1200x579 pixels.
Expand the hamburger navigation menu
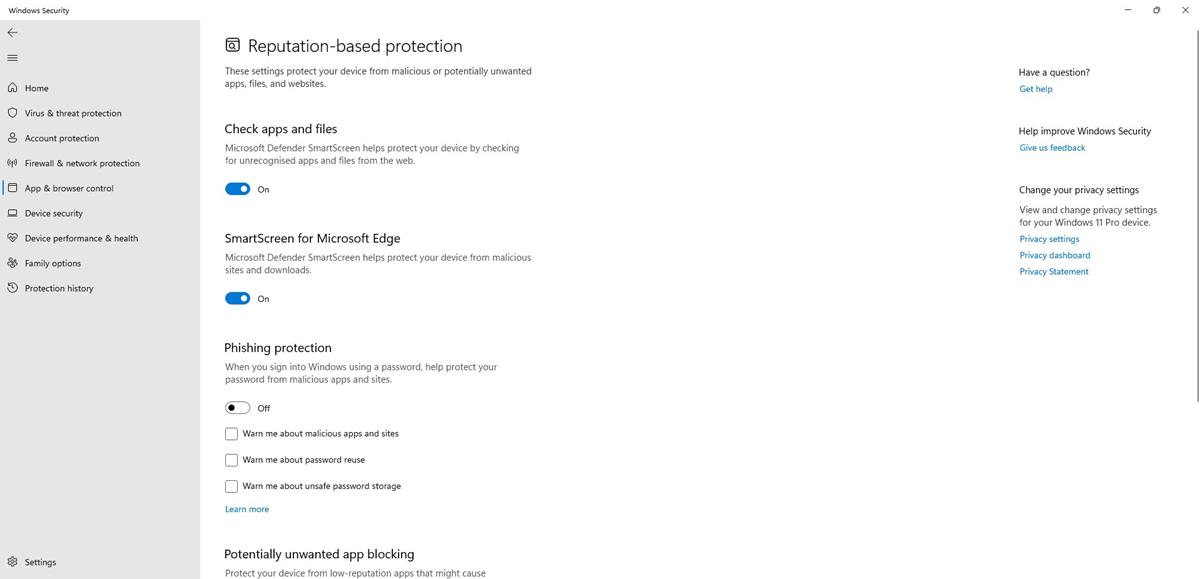point(12,58)
